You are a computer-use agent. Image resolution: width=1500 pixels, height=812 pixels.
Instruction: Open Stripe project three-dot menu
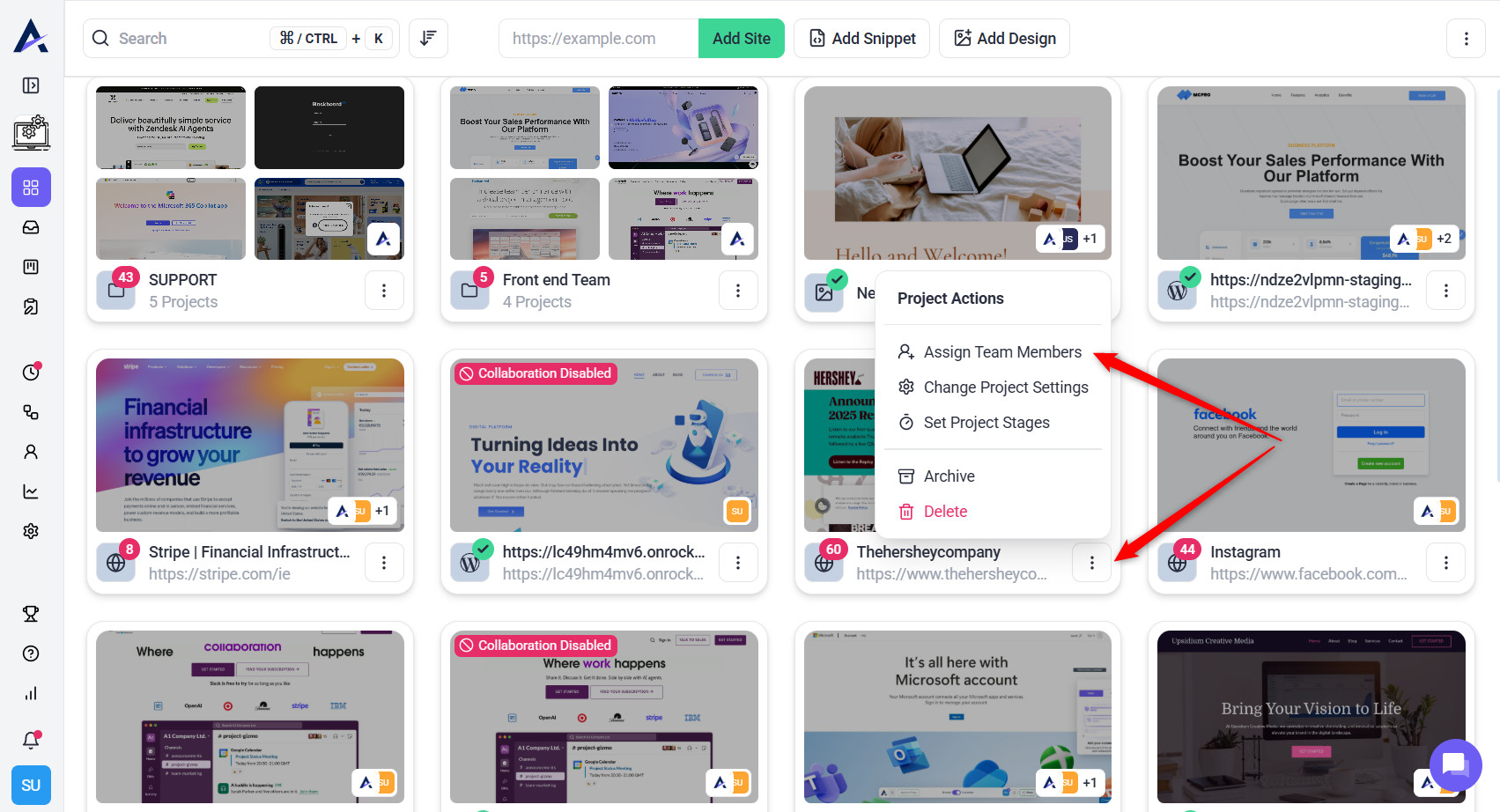pos(384,563)
